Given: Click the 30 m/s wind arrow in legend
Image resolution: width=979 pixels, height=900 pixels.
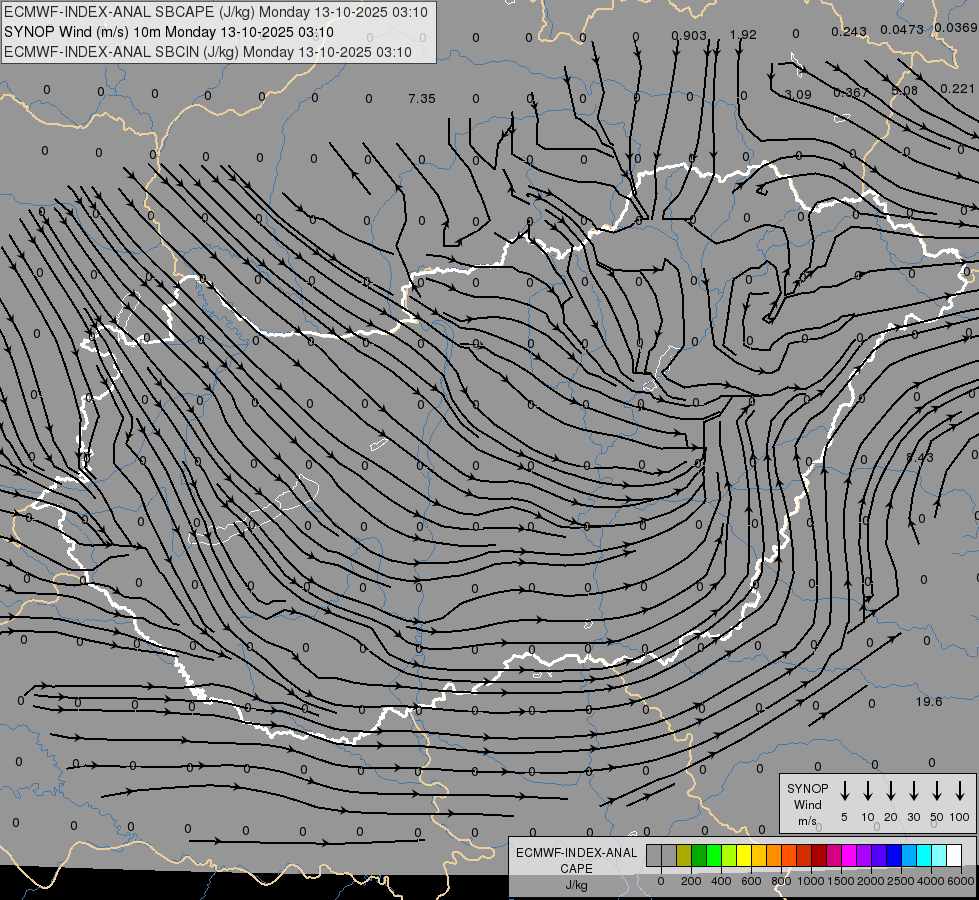Looking at the screenshot, I should click(913, 791).
